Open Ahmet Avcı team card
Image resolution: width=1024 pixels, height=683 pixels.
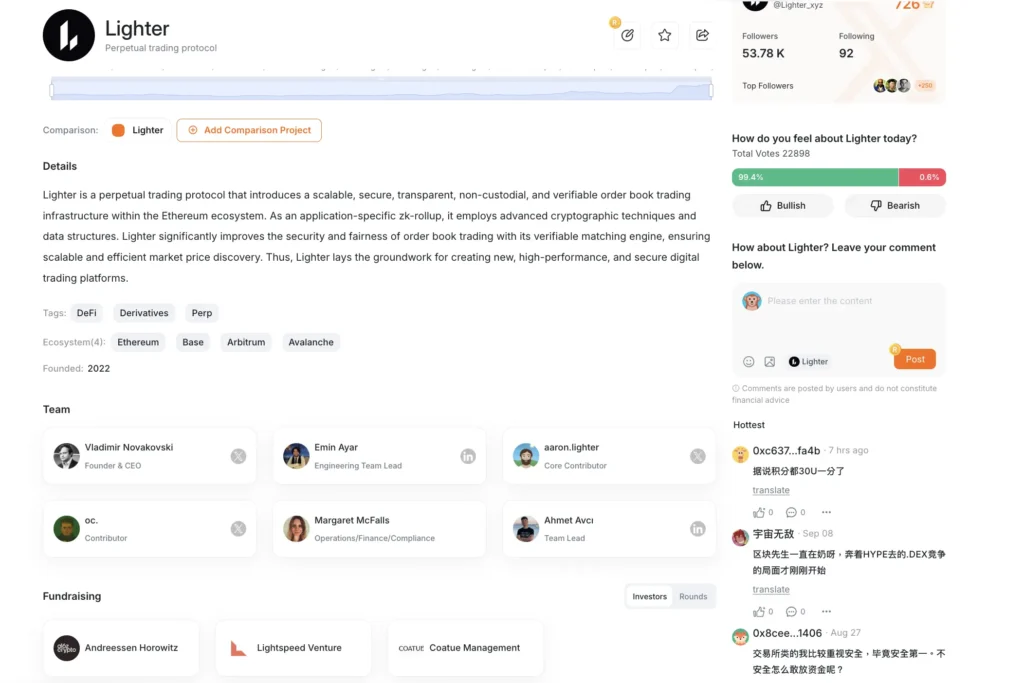(609, 529)
